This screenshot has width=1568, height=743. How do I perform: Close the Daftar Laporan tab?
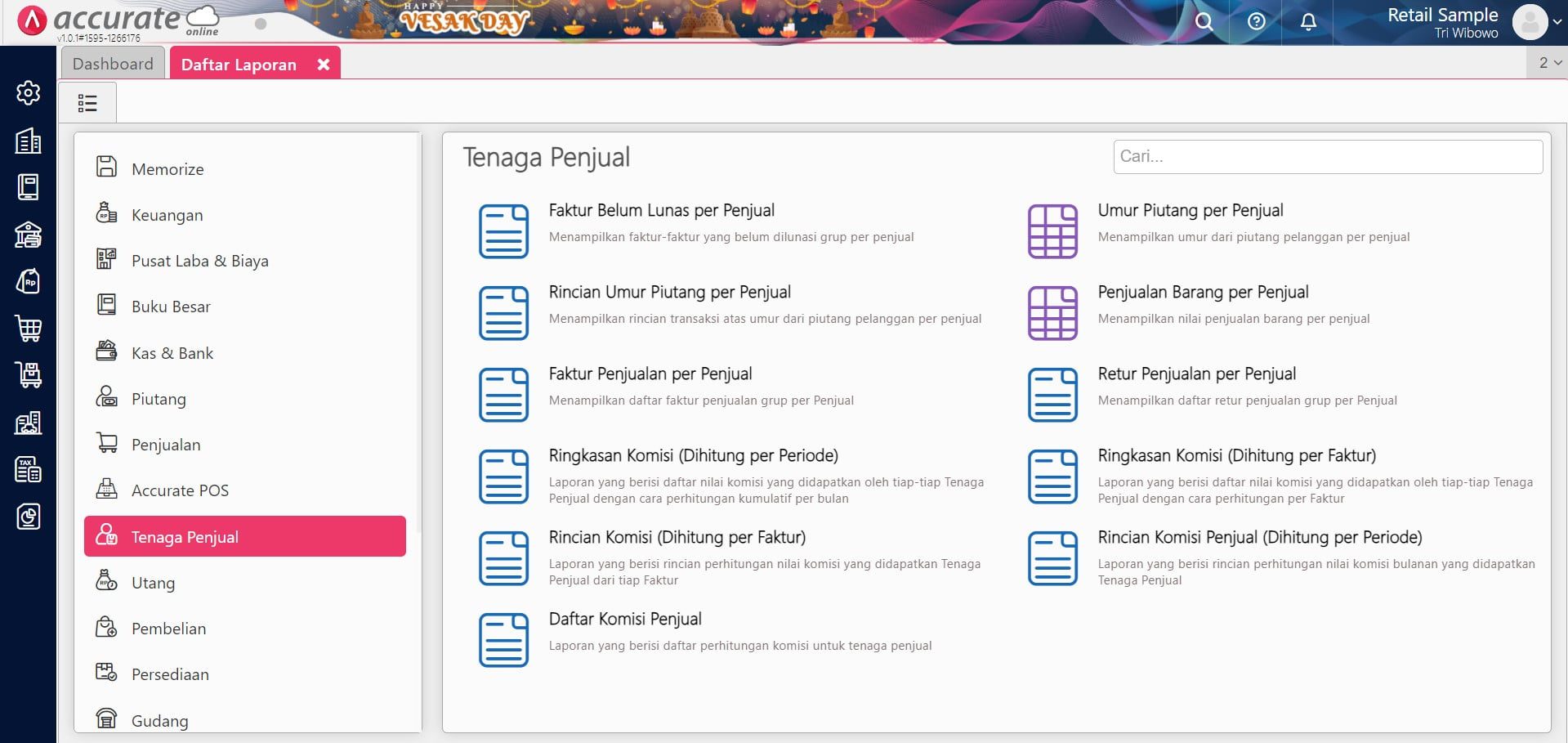[x=324, y=65]
